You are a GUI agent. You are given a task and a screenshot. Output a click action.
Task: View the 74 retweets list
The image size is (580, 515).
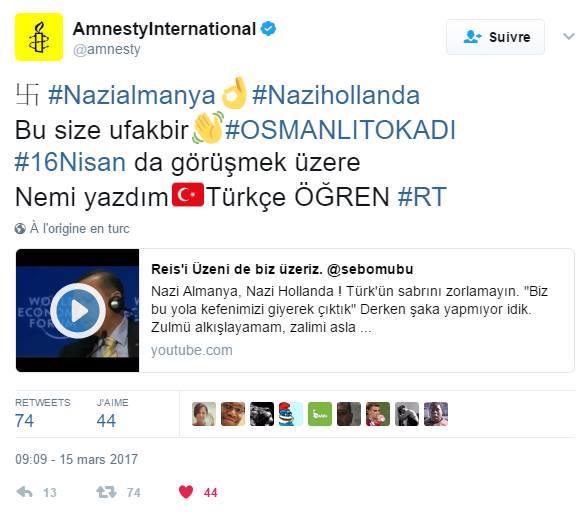coord(43,414)
